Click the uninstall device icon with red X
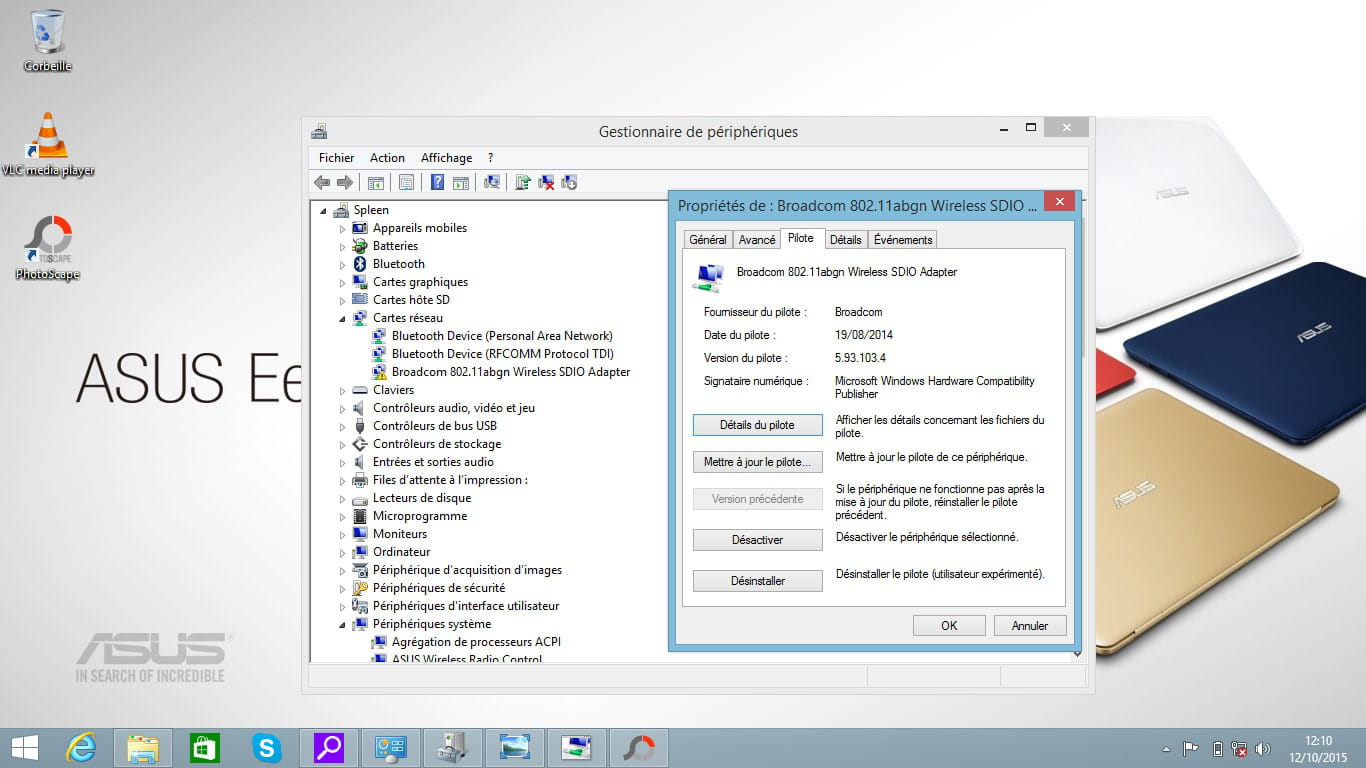Image resolution: width=1366 pixels, height=768 pixels. [x=546, y=182]
